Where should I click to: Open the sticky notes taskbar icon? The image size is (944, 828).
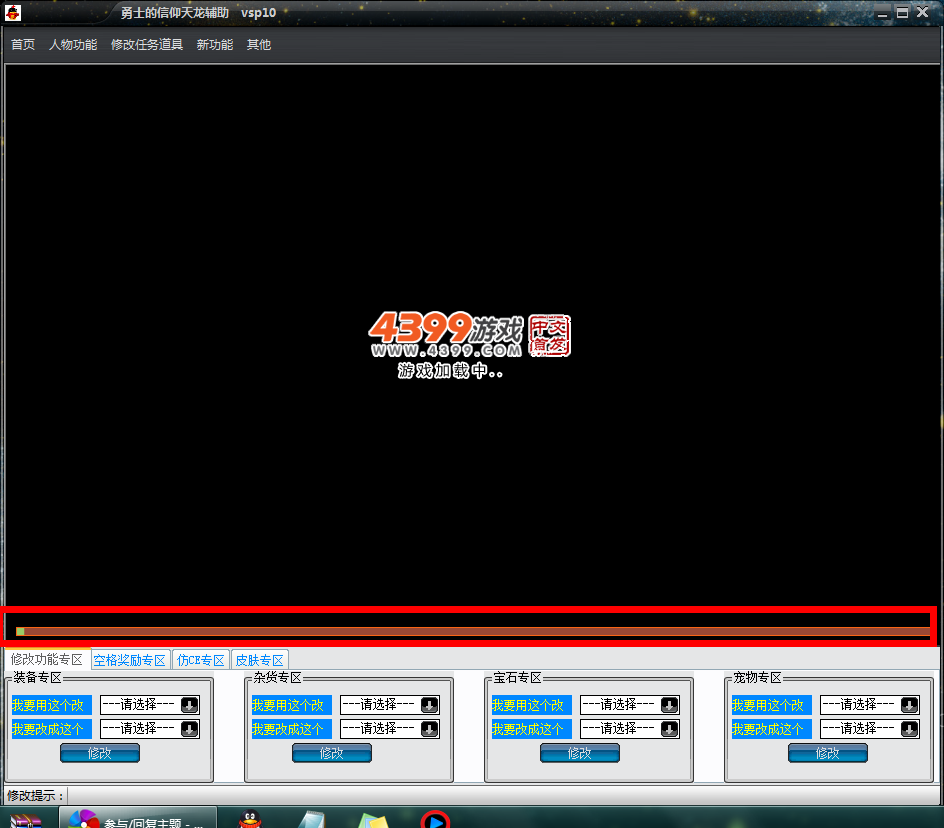tap(373, 820)
